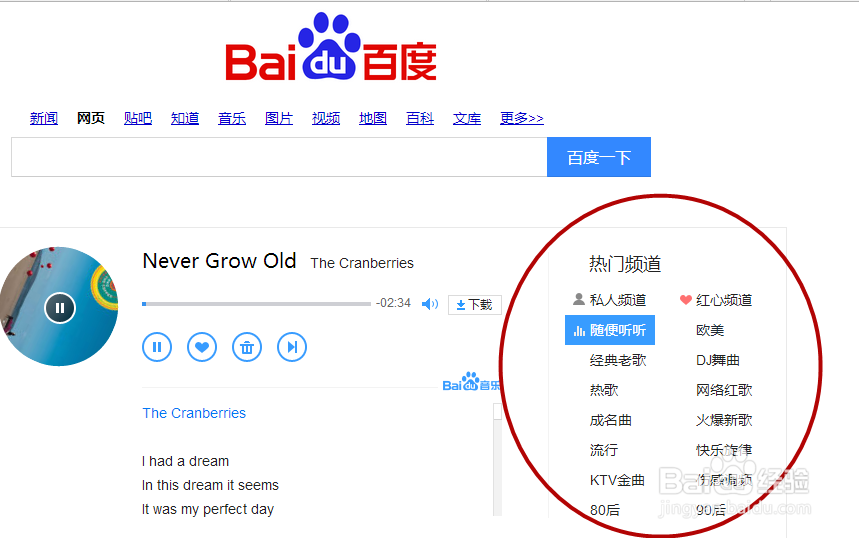Skip to next track

[x=291, y=347]
